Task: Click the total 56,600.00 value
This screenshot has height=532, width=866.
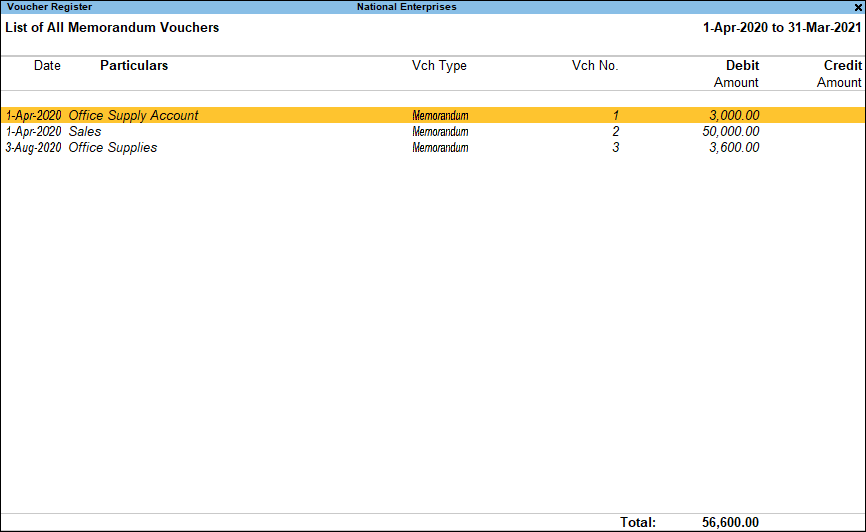Action: point(730,522)
